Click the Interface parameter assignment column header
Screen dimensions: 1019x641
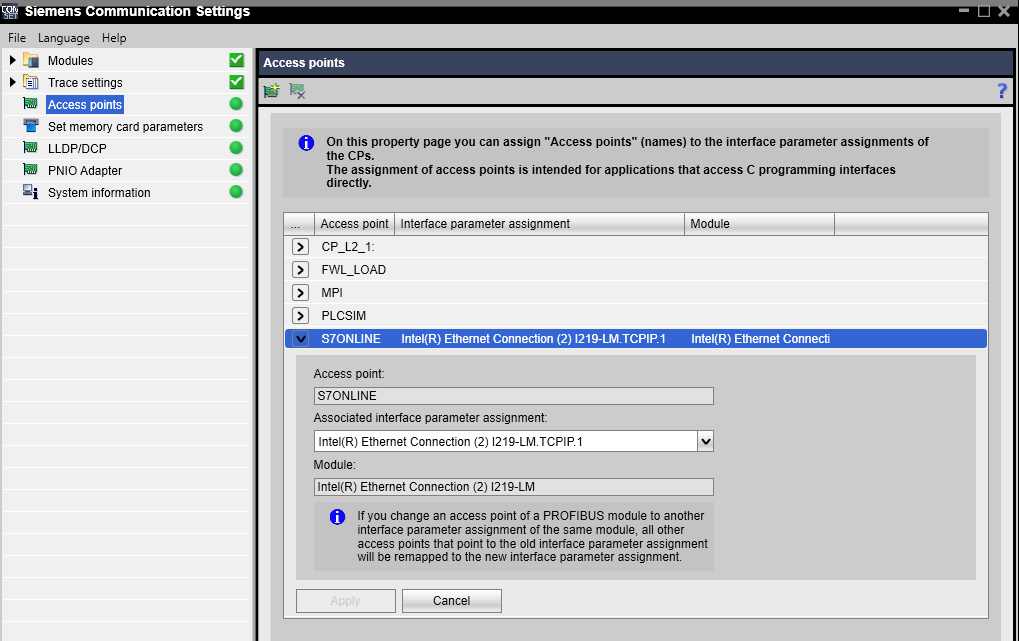pos(539,224)
